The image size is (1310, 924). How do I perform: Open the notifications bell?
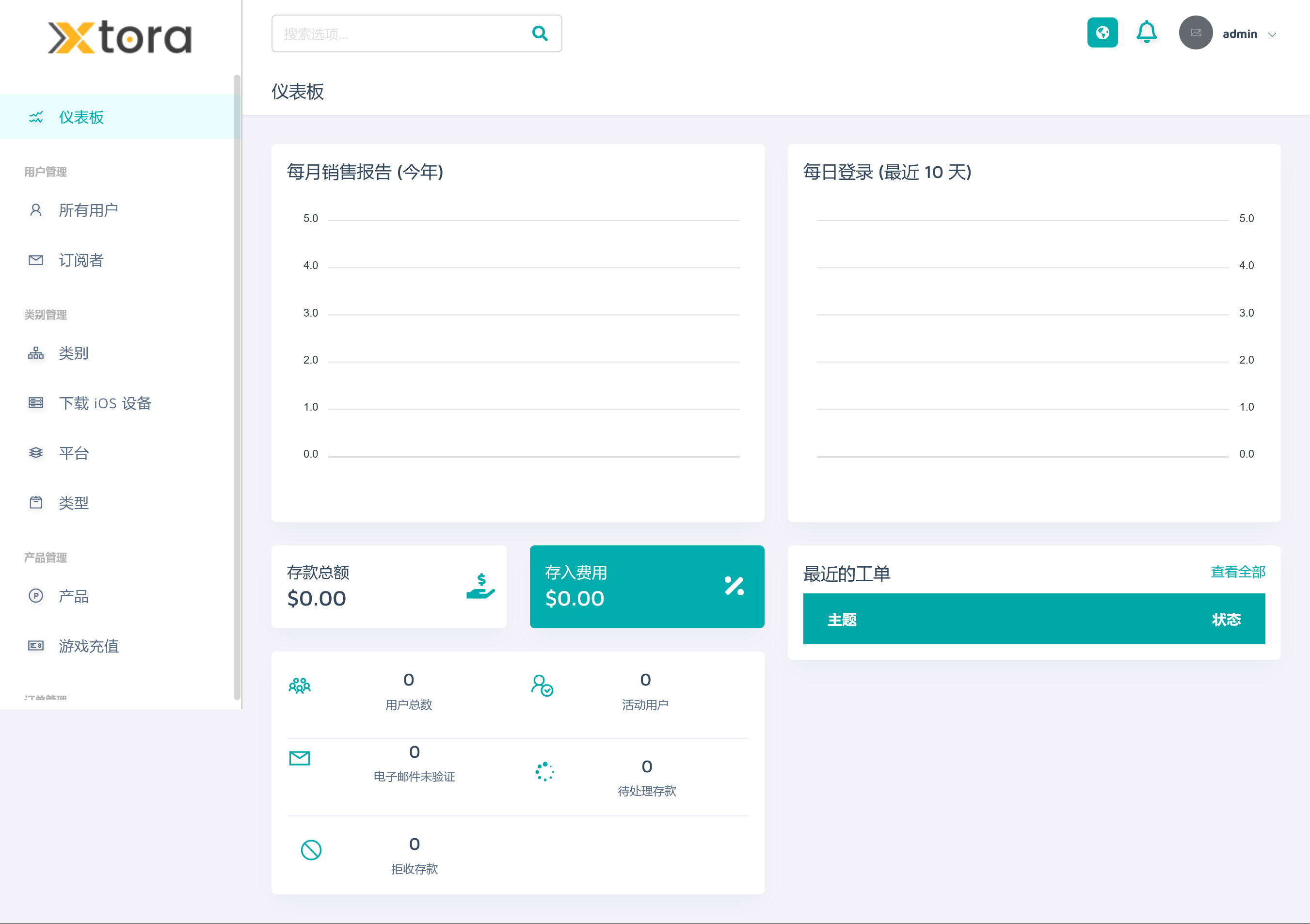[x=1146, y=32]
